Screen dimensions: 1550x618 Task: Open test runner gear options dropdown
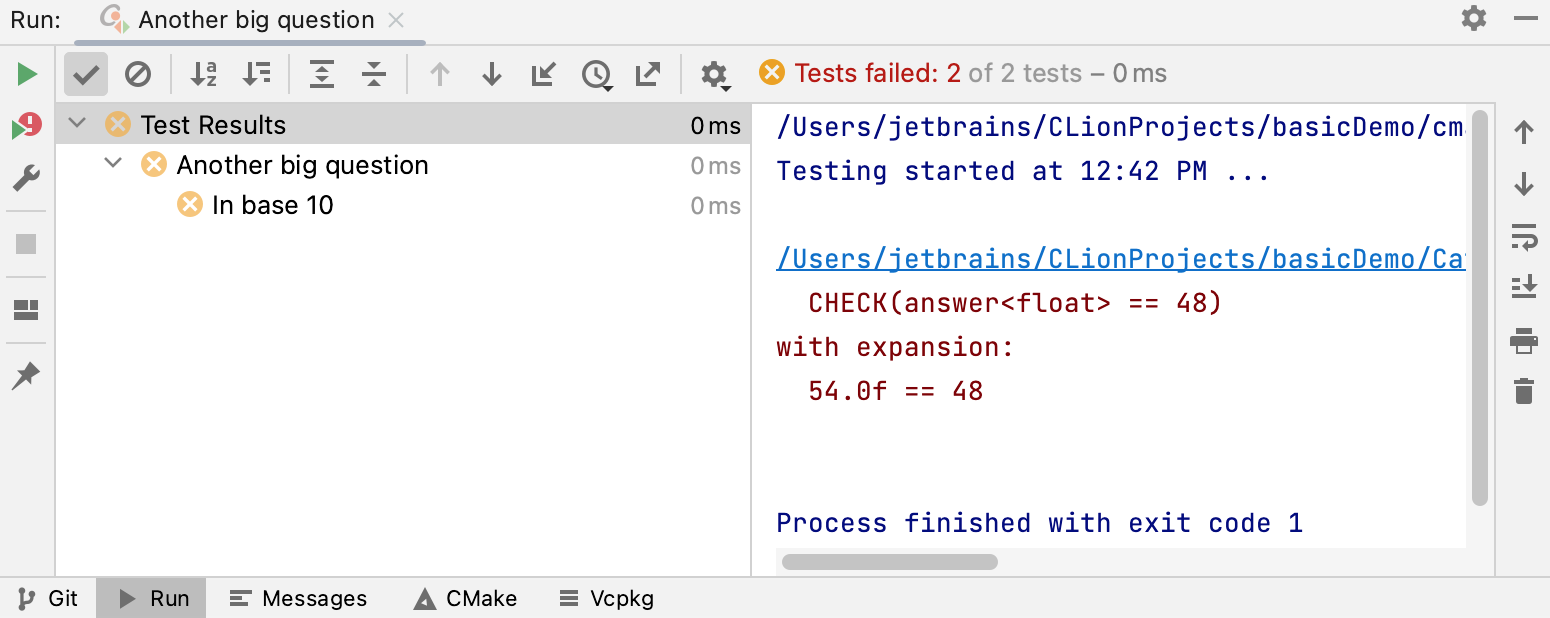point(714,74)
